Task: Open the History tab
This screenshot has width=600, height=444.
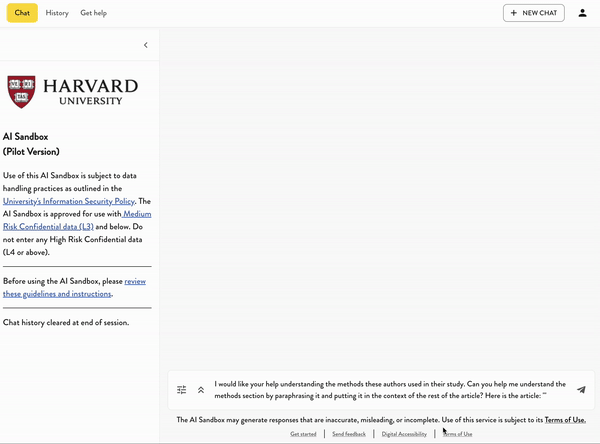Action: coord(57,13)
